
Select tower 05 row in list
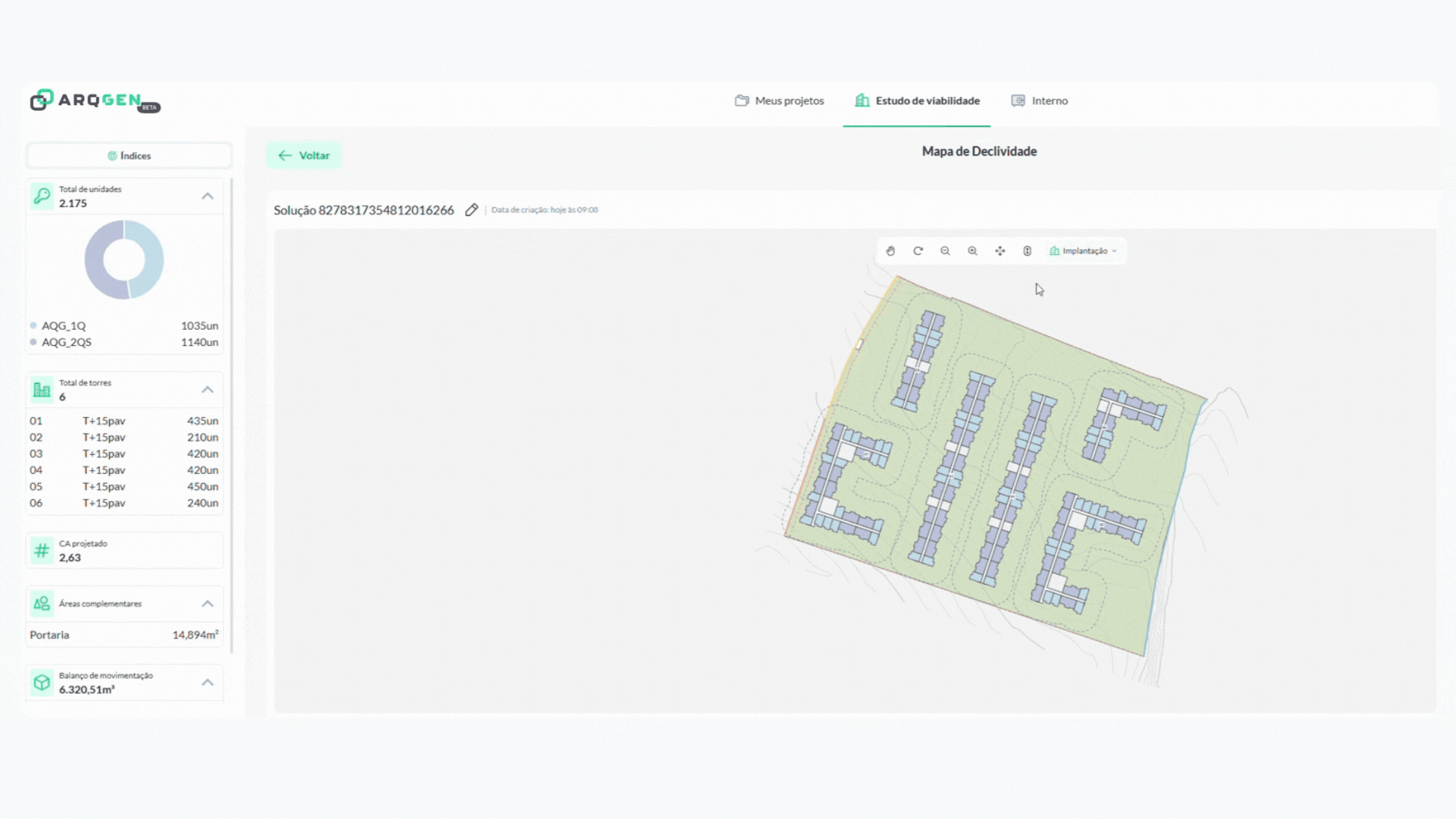124,487
